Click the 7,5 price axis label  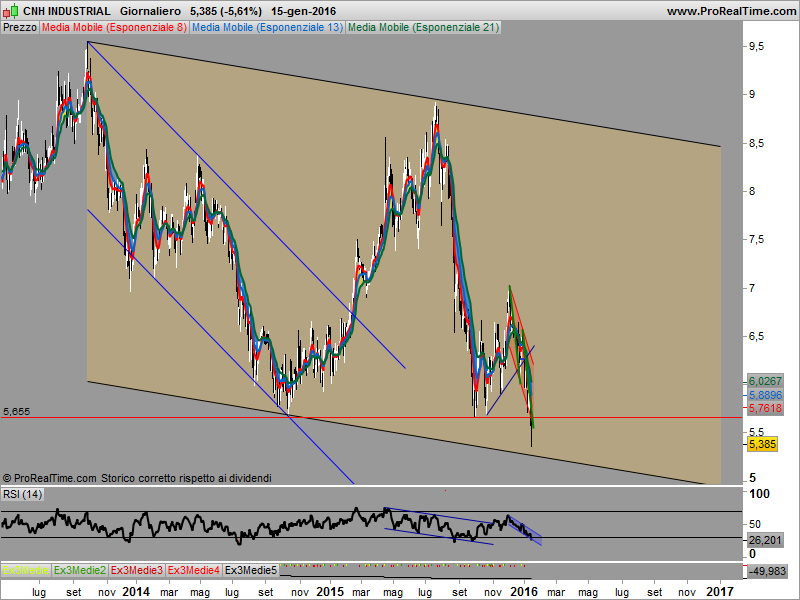756,239
